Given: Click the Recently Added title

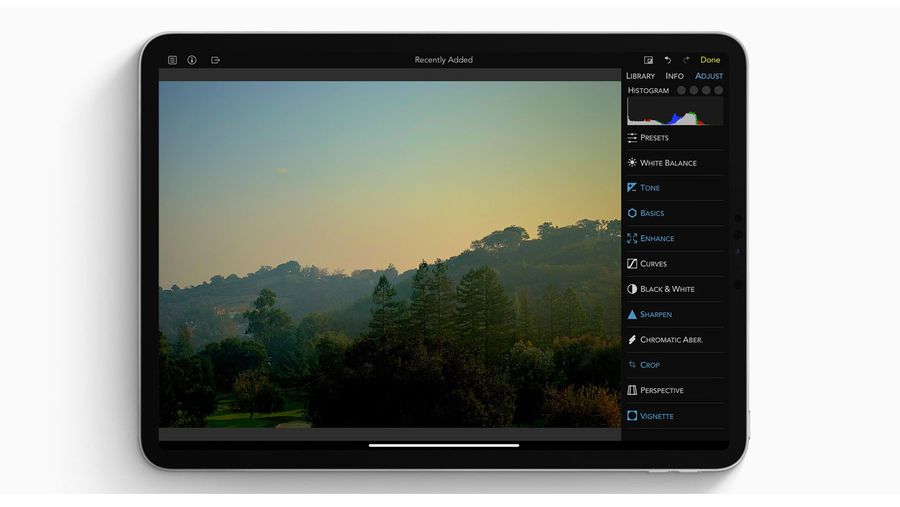Looking at the screenshot, I should click(444, 60).
